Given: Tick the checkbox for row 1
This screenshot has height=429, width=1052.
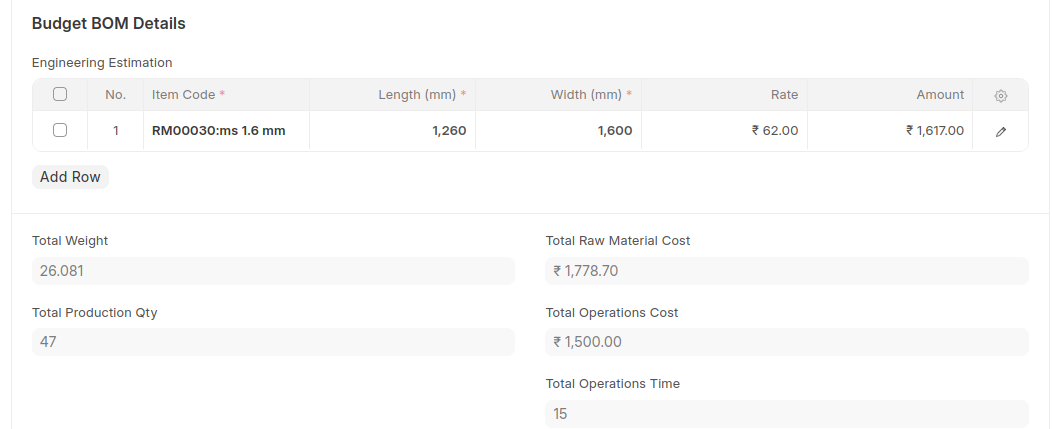Looking at the screenshot, I should pos(60,130).
